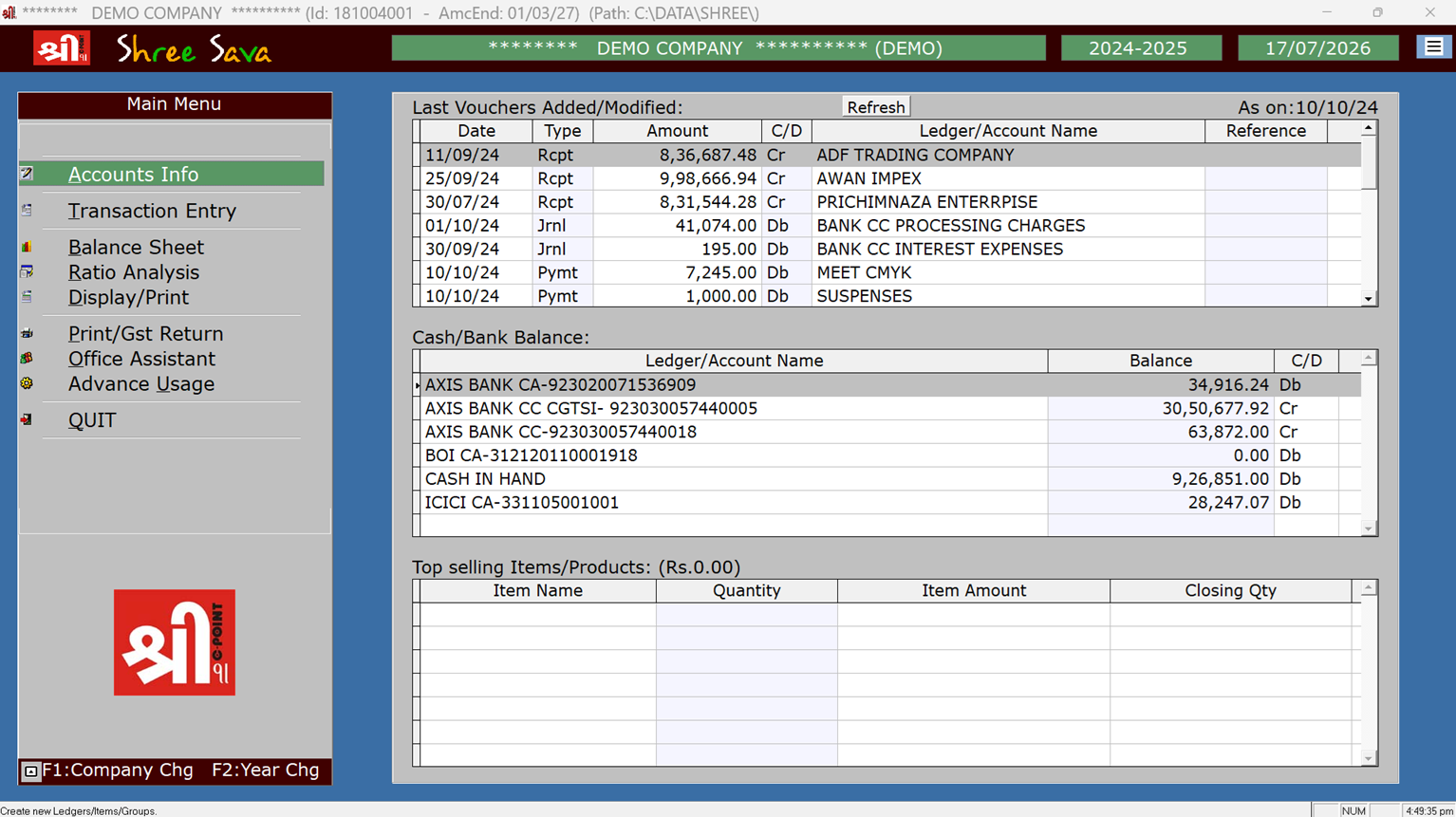Click F1:Company Chg shortcut
This screenshot has height=817, width=1456.
[117, 770]
